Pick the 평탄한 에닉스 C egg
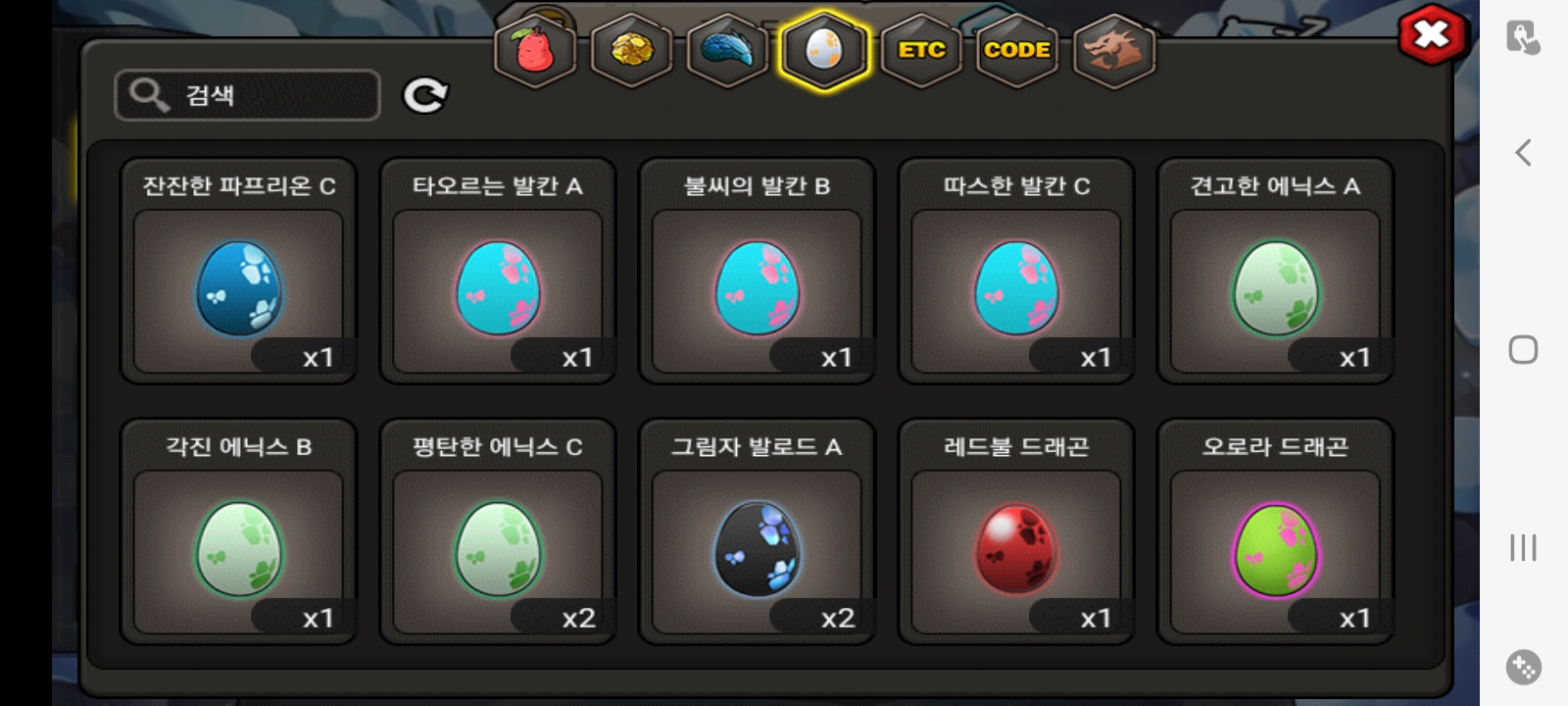Screen dimensions: 1568x706 point(498,532)
